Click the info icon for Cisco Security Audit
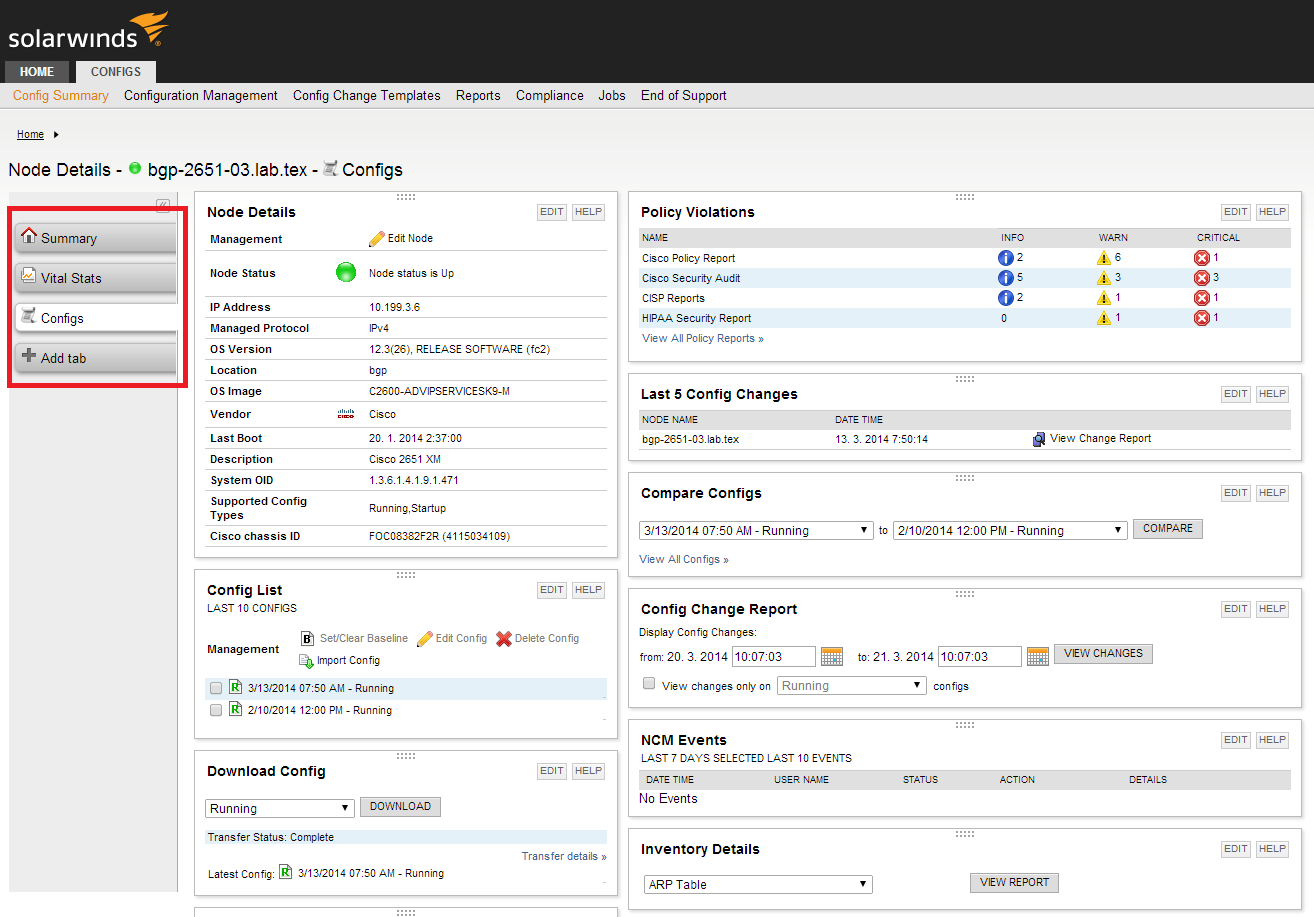Viewport: 1314px width, 917px height. pos(1006,278)
